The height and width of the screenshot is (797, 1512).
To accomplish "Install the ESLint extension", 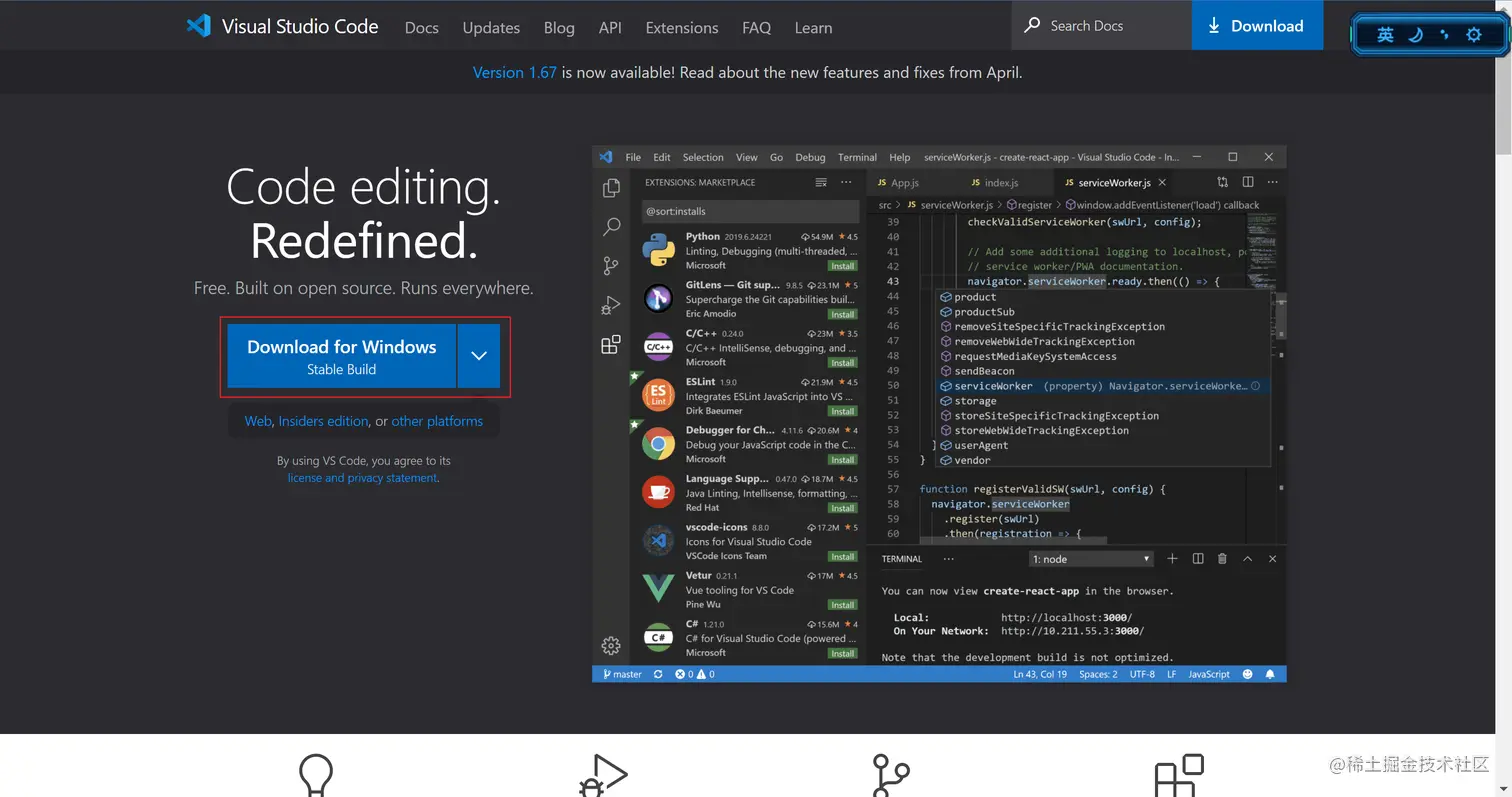I will 842,411.
